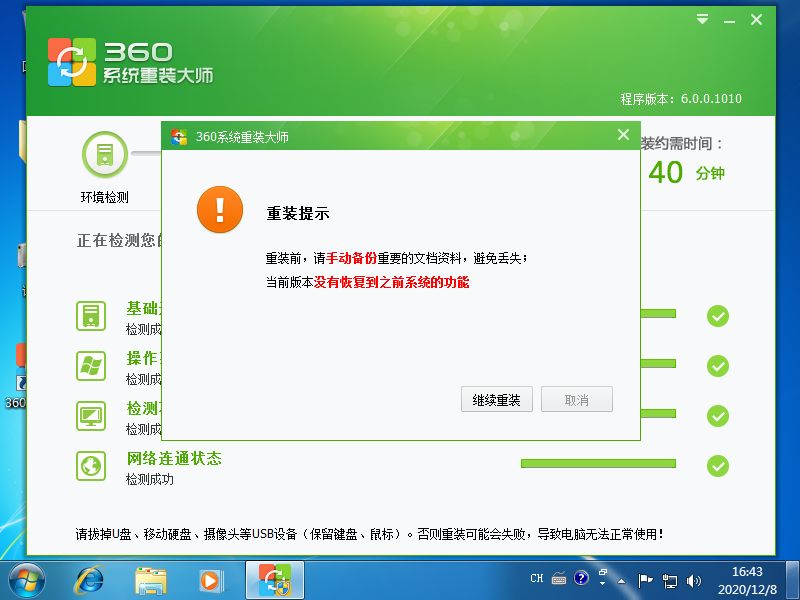The image size is (800, 600).
Task: Click the warning exclamation icon in dialog
Action: (220, 210)
